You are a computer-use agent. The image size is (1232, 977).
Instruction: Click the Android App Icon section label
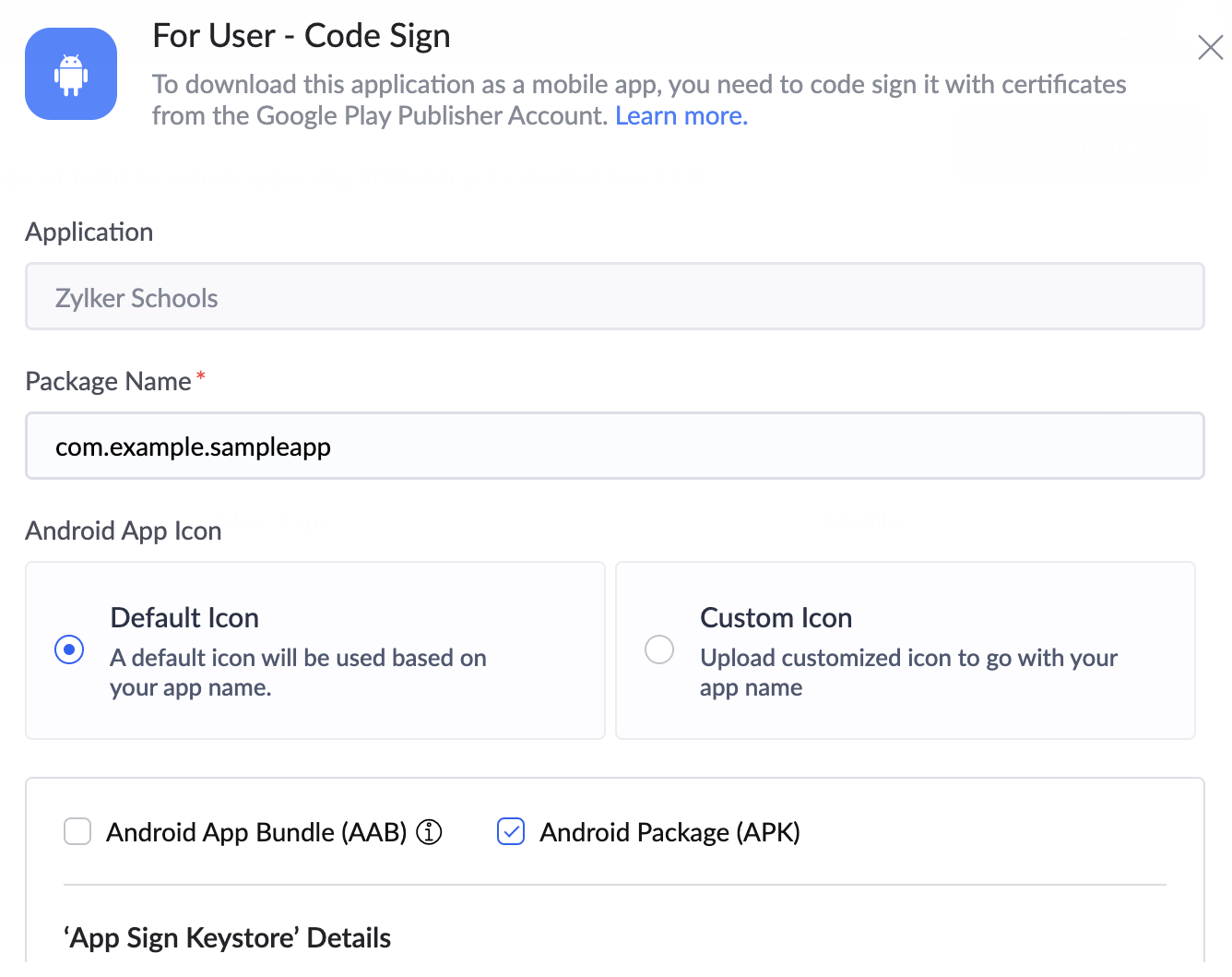[x=124, y=531]
